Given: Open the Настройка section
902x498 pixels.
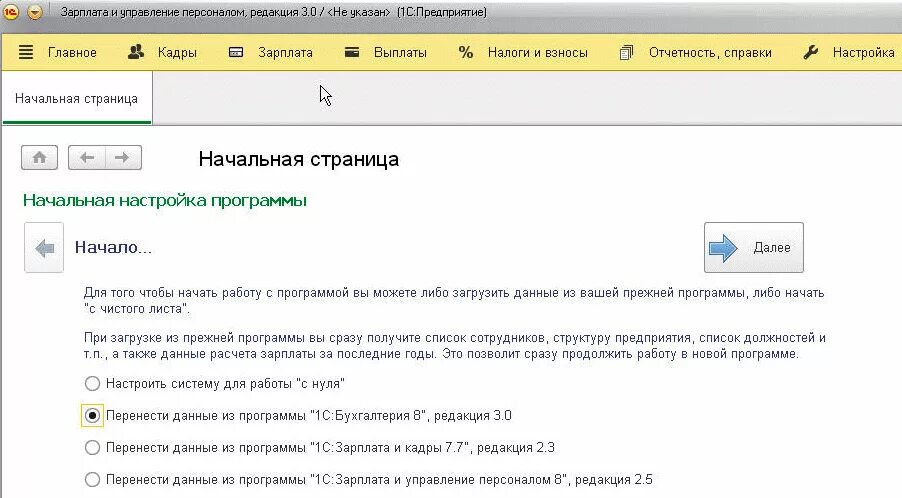Looking at the screenshot, I should pos(863,52).
